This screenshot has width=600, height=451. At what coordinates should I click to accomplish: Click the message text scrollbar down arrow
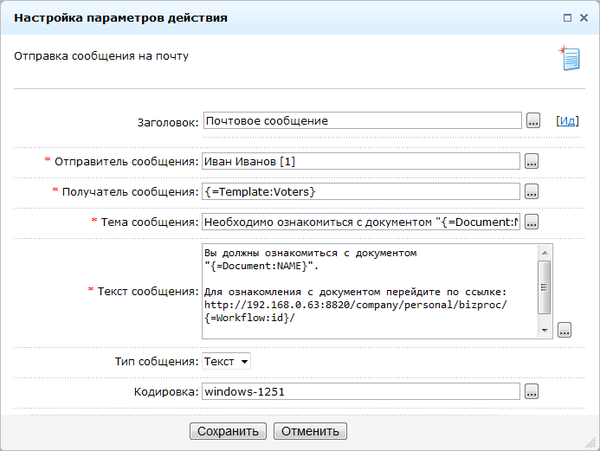tap(545, 330)
